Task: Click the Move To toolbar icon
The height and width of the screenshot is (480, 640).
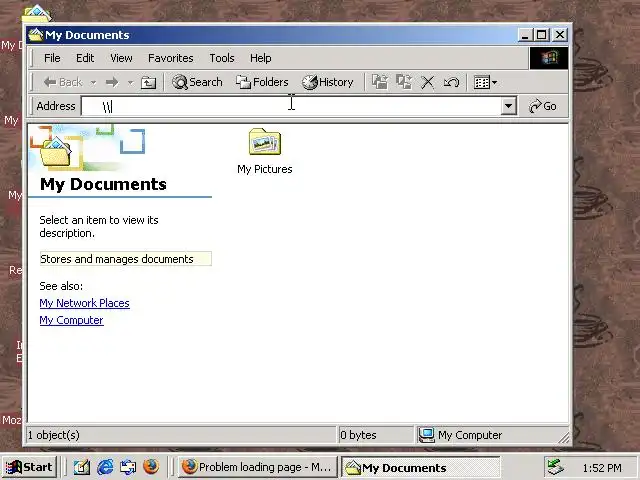Action: [x=380, y=82]
